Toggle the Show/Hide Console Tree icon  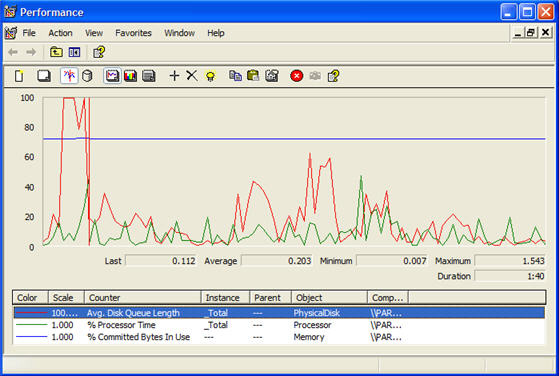click(x=75, y=52)
